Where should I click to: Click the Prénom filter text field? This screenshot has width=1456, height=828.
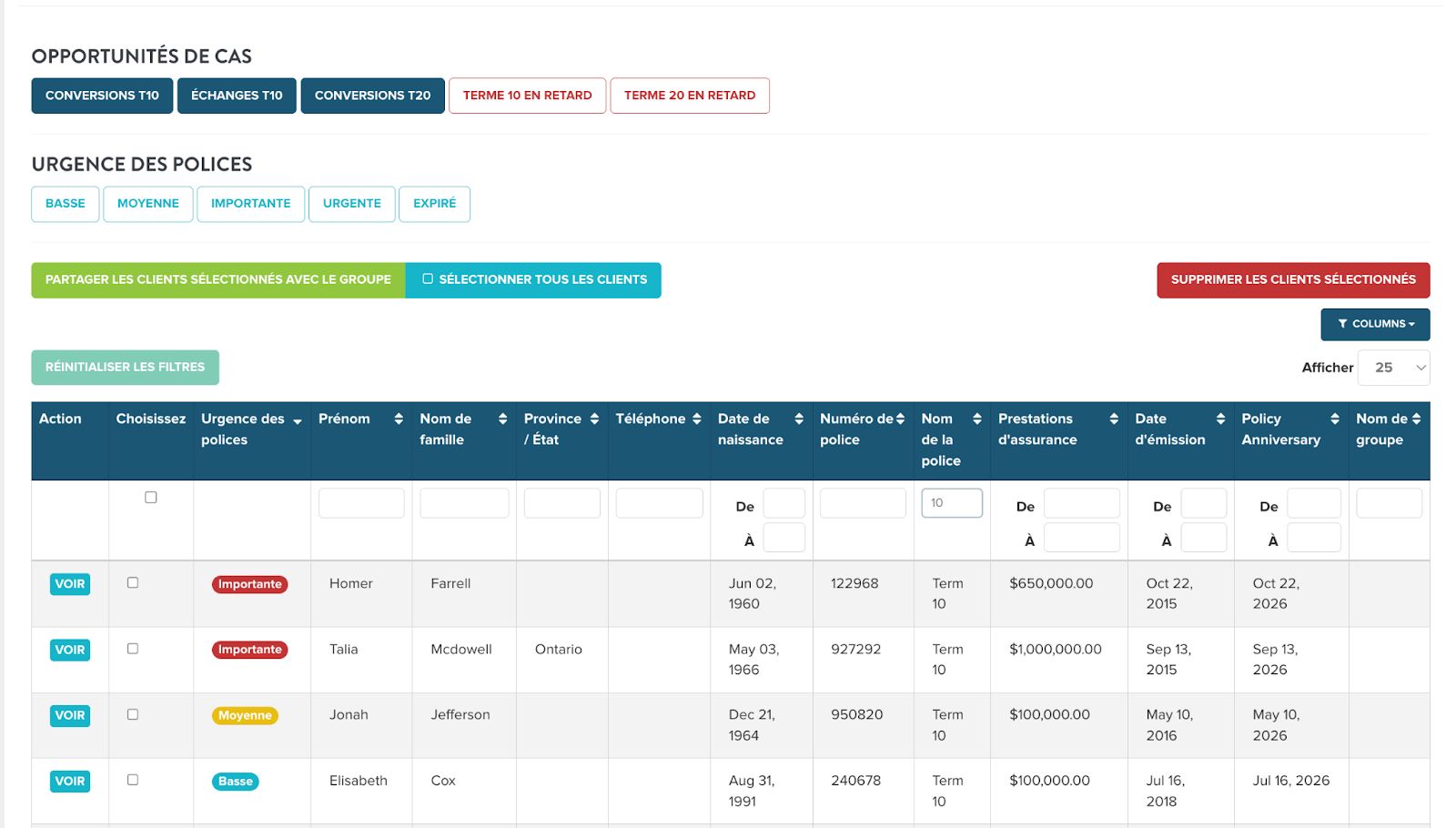point(361,503)
